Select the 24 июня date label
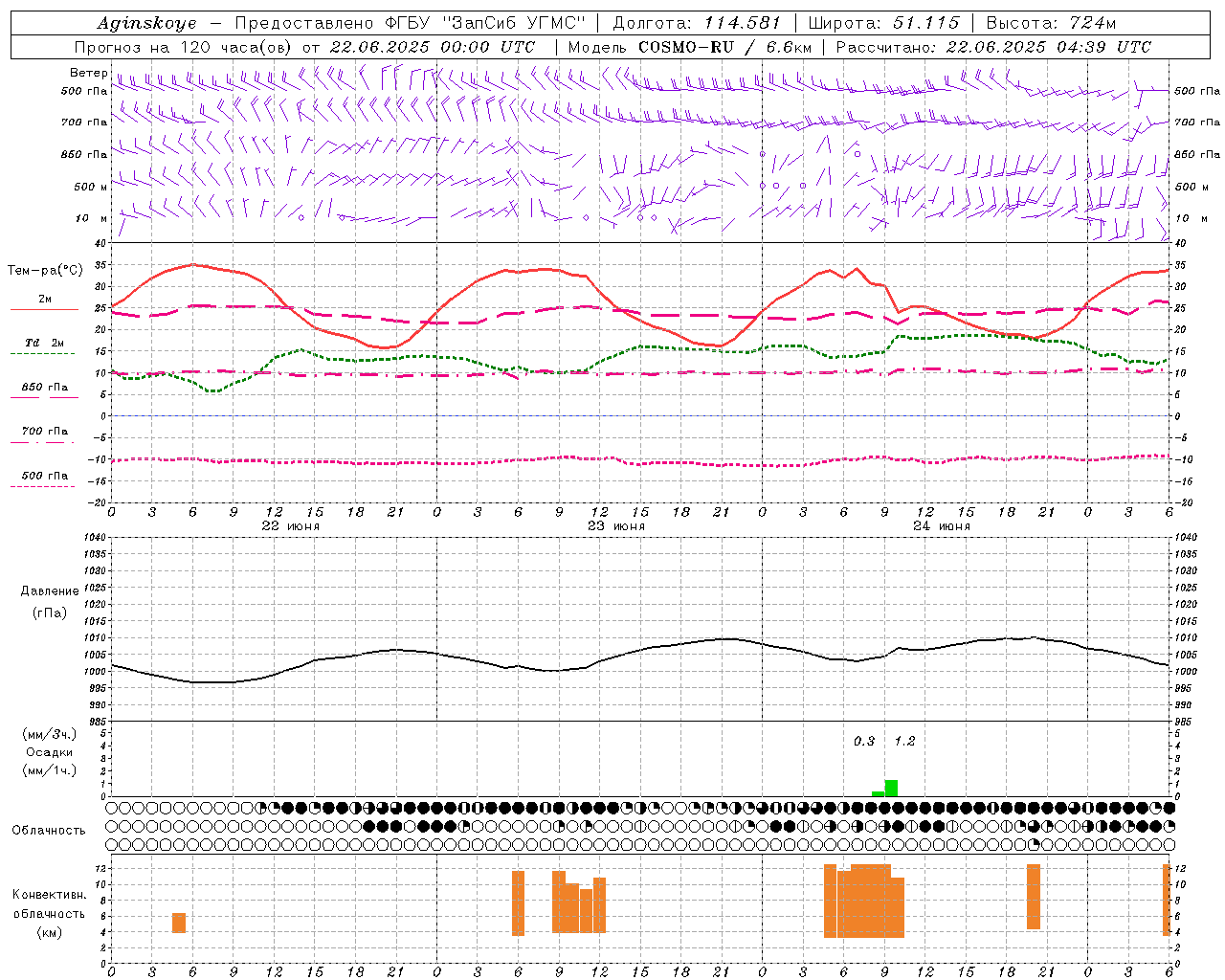 pos(942,526)
